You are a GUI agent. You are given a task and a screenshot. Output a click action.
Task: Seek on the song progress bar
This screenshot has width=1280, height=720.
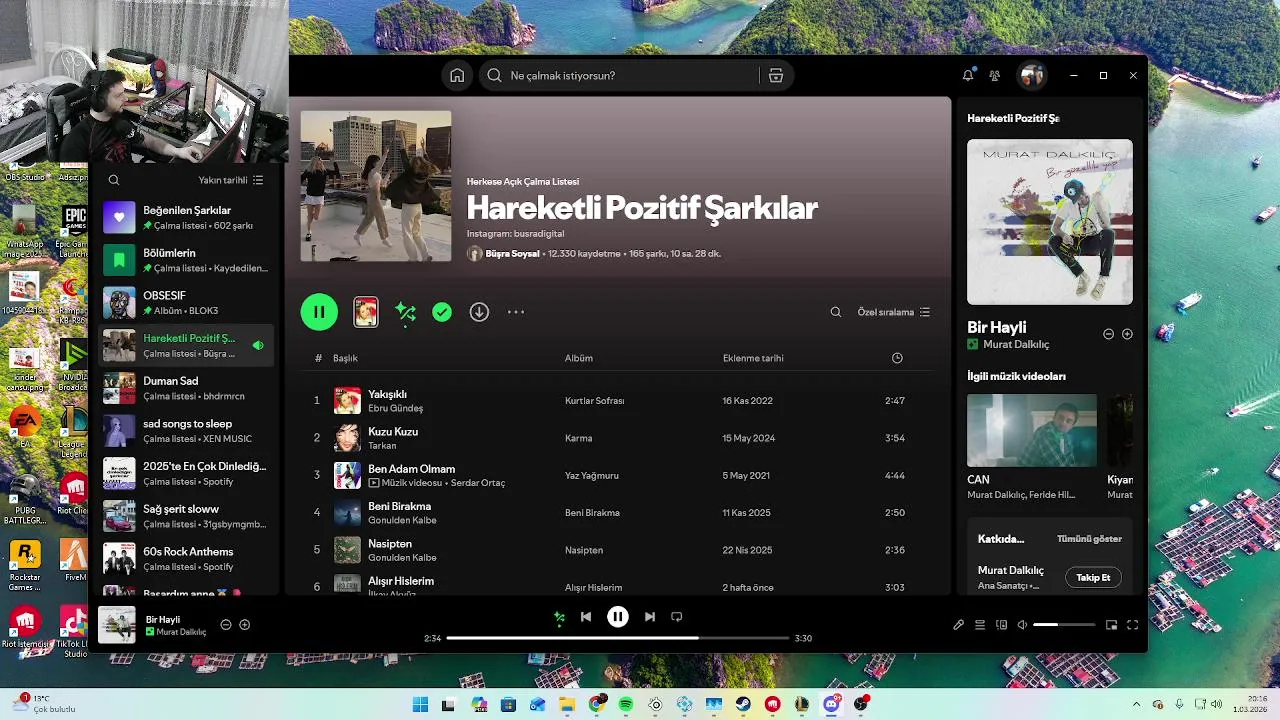pyautogui.click(x=618, y=638)
